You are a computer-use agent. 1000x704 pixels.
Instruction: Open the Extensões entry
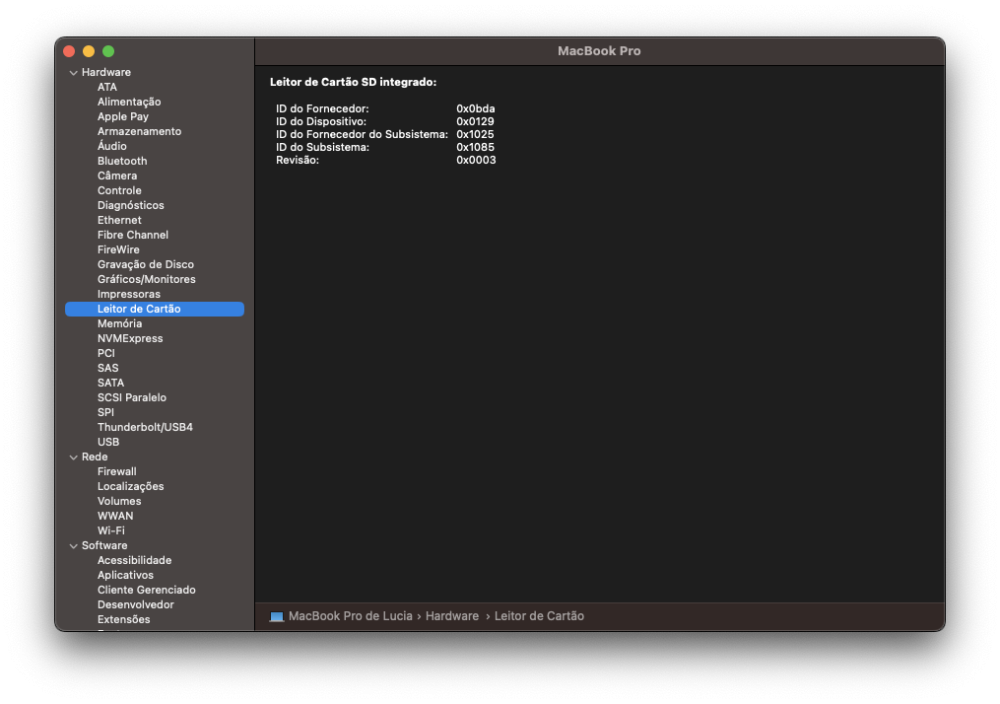coord(124,620)
